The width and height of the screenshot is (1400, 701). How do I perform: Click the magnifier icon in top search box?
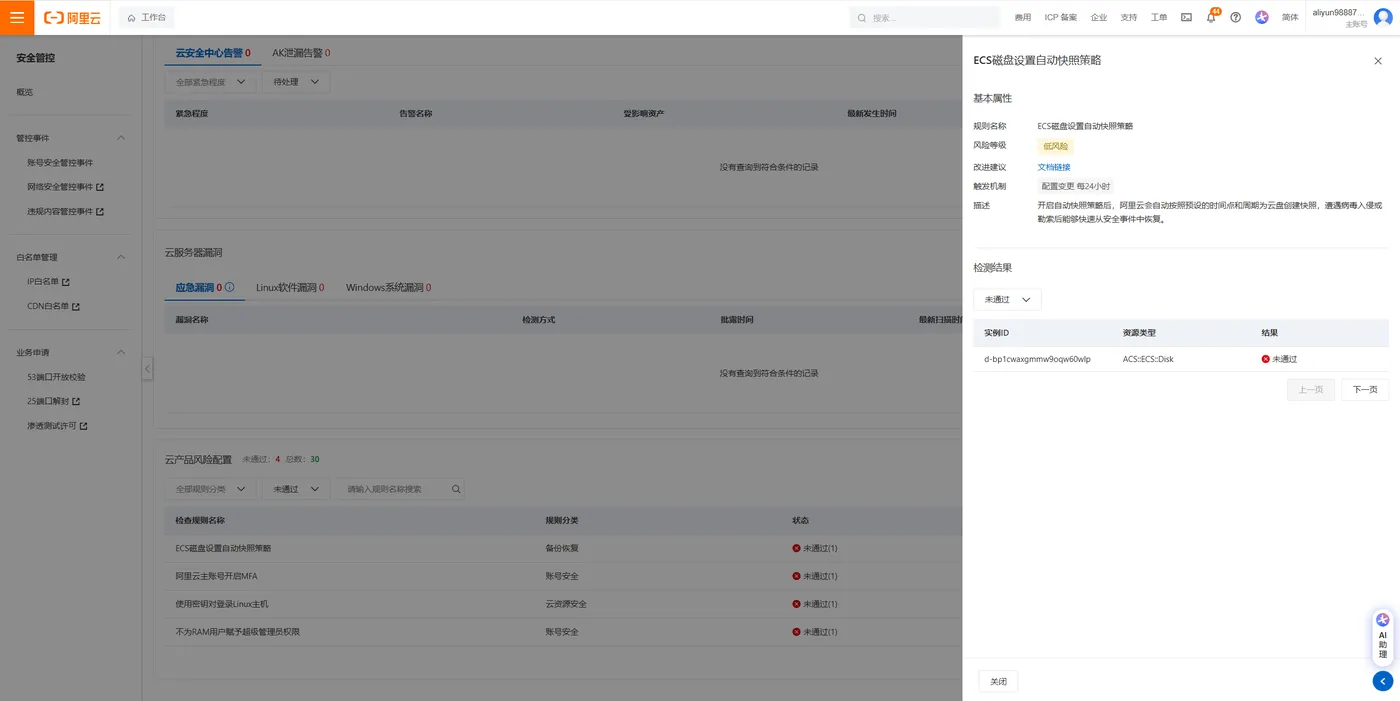tap(862, 18)
